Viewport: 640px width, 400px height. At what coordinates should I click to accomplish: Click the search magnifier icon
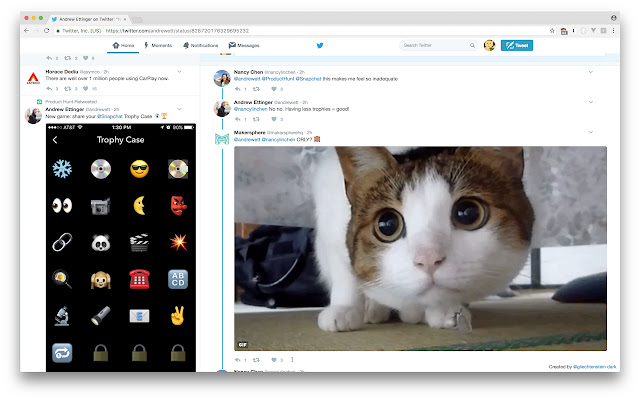click(472, 45)
